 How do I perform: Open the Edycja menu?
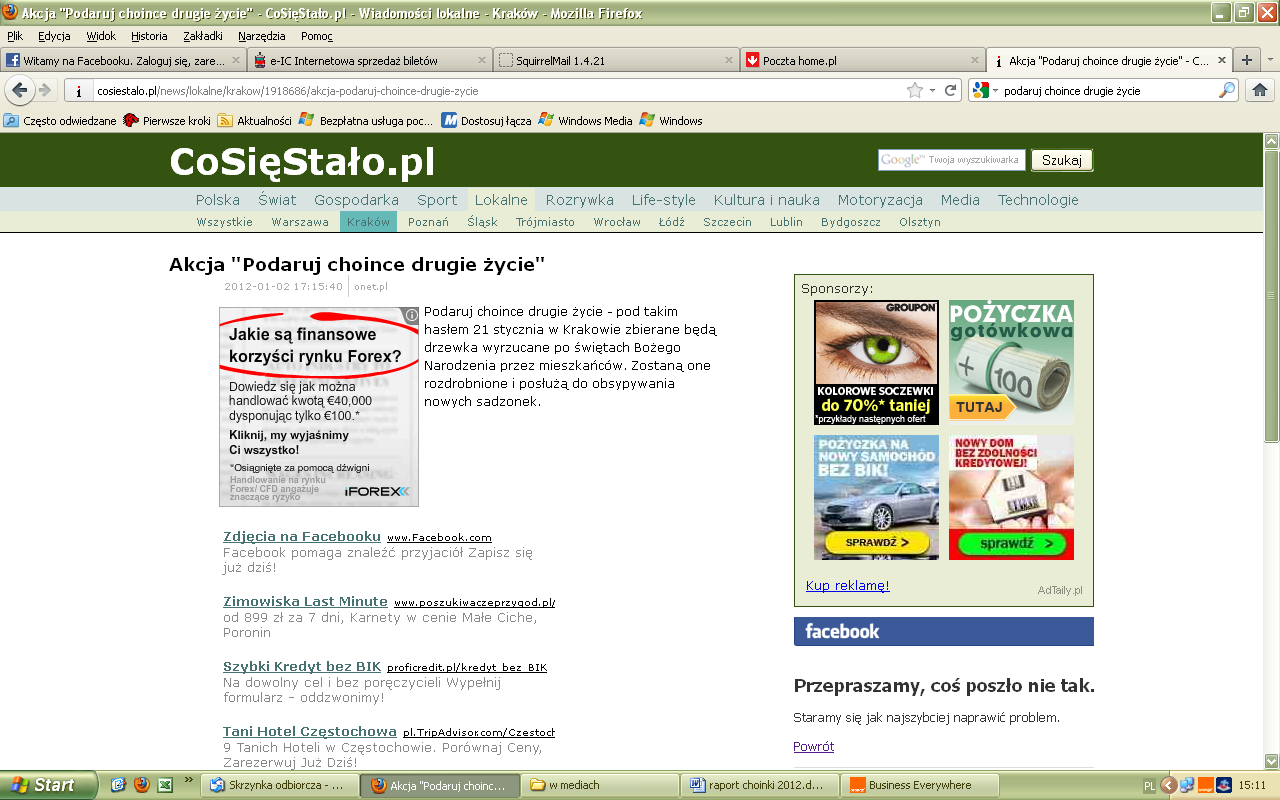[54, 36]
